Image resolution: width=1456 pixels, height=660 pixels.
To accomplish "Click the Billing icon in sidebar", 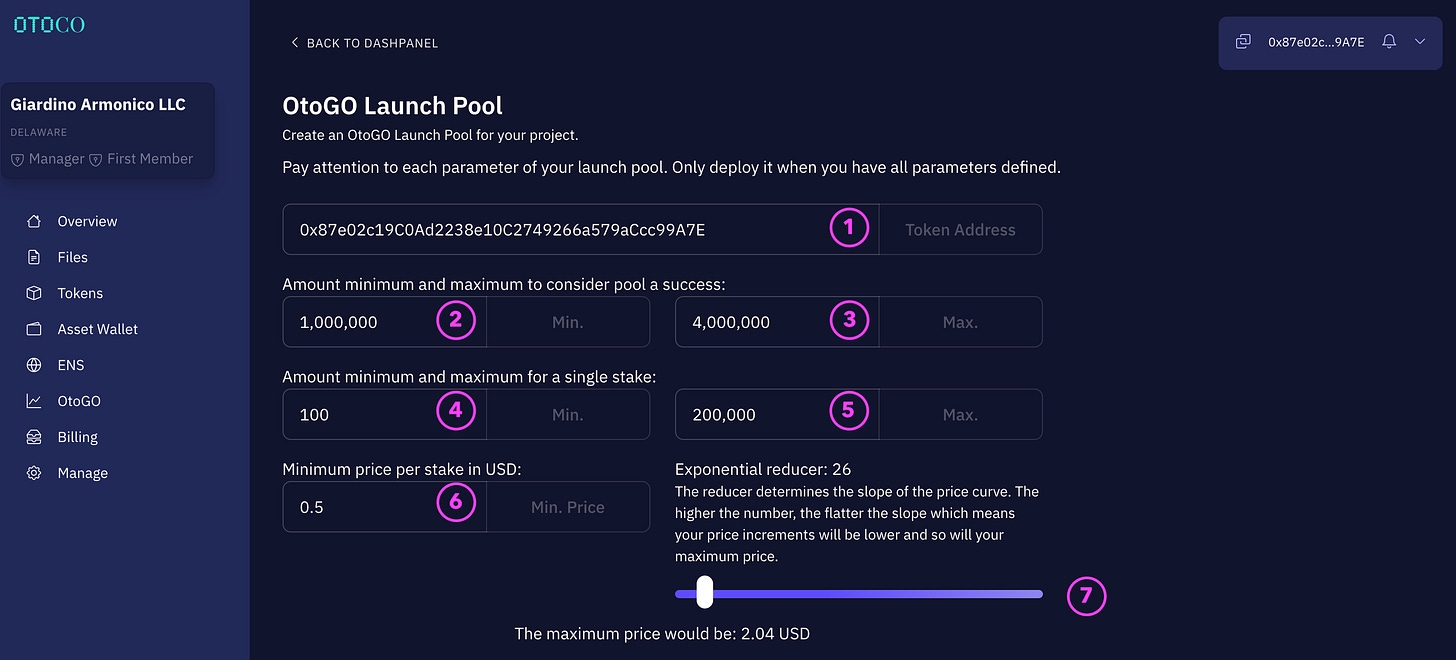I will pyautogui.click(x=34, y=437).
